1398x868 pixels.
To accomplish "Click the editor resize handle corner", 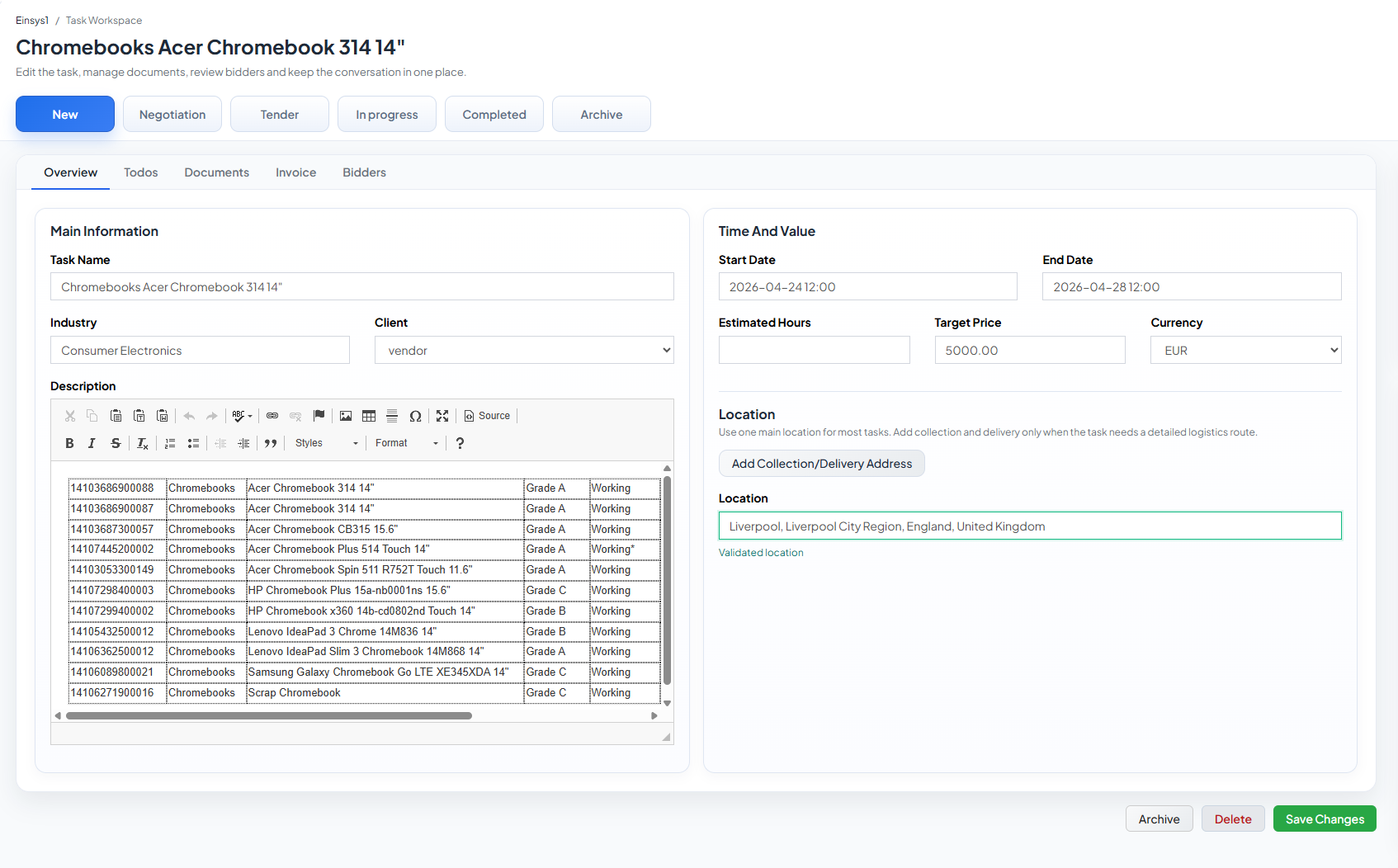I will pos(666,737).
